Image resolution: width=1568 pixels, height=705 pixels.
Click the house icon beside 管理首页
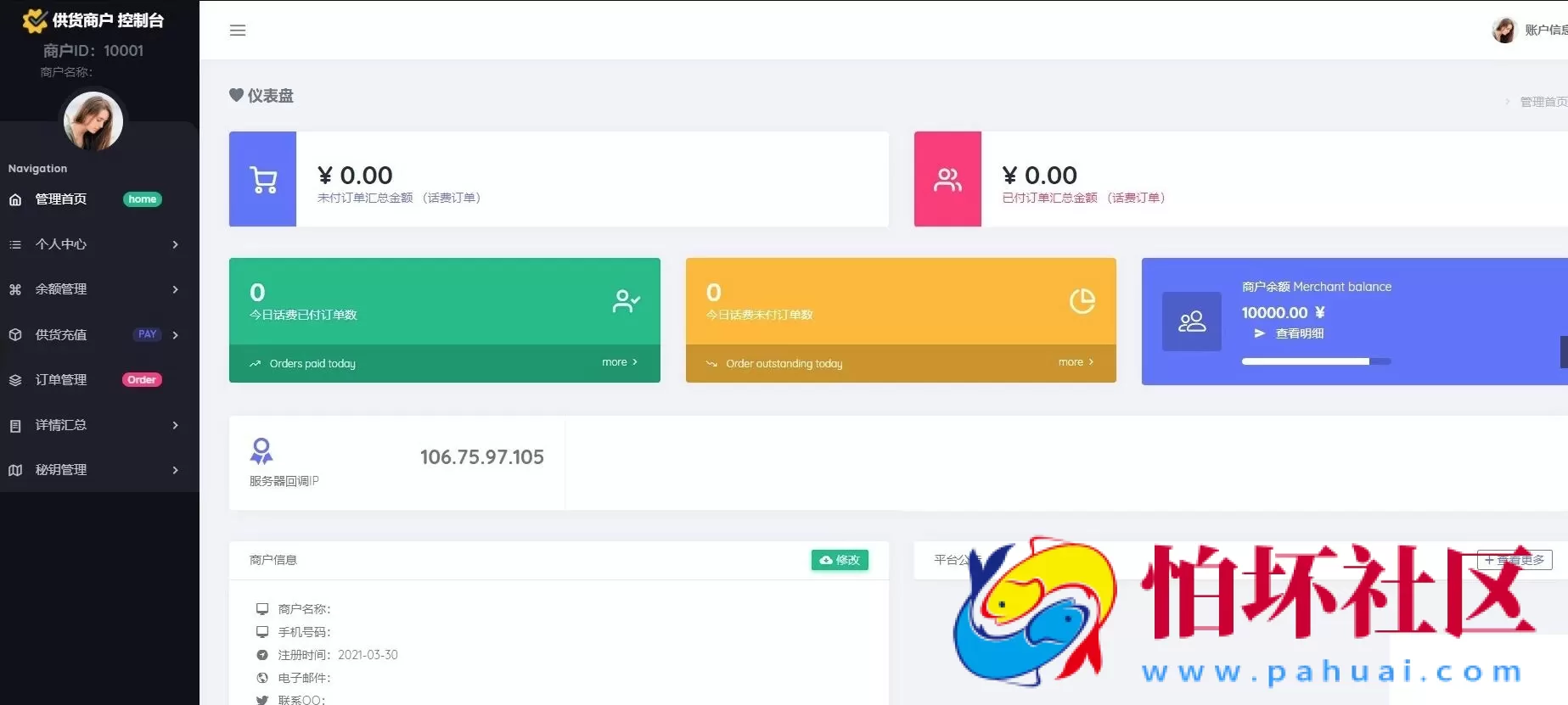point(15,199)
